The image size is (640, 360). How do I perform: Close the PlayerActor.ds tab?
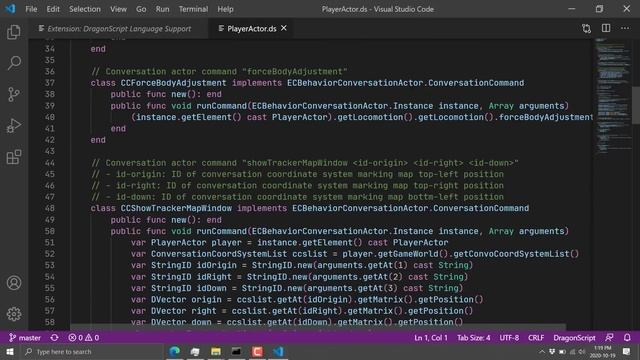(284, 28)
